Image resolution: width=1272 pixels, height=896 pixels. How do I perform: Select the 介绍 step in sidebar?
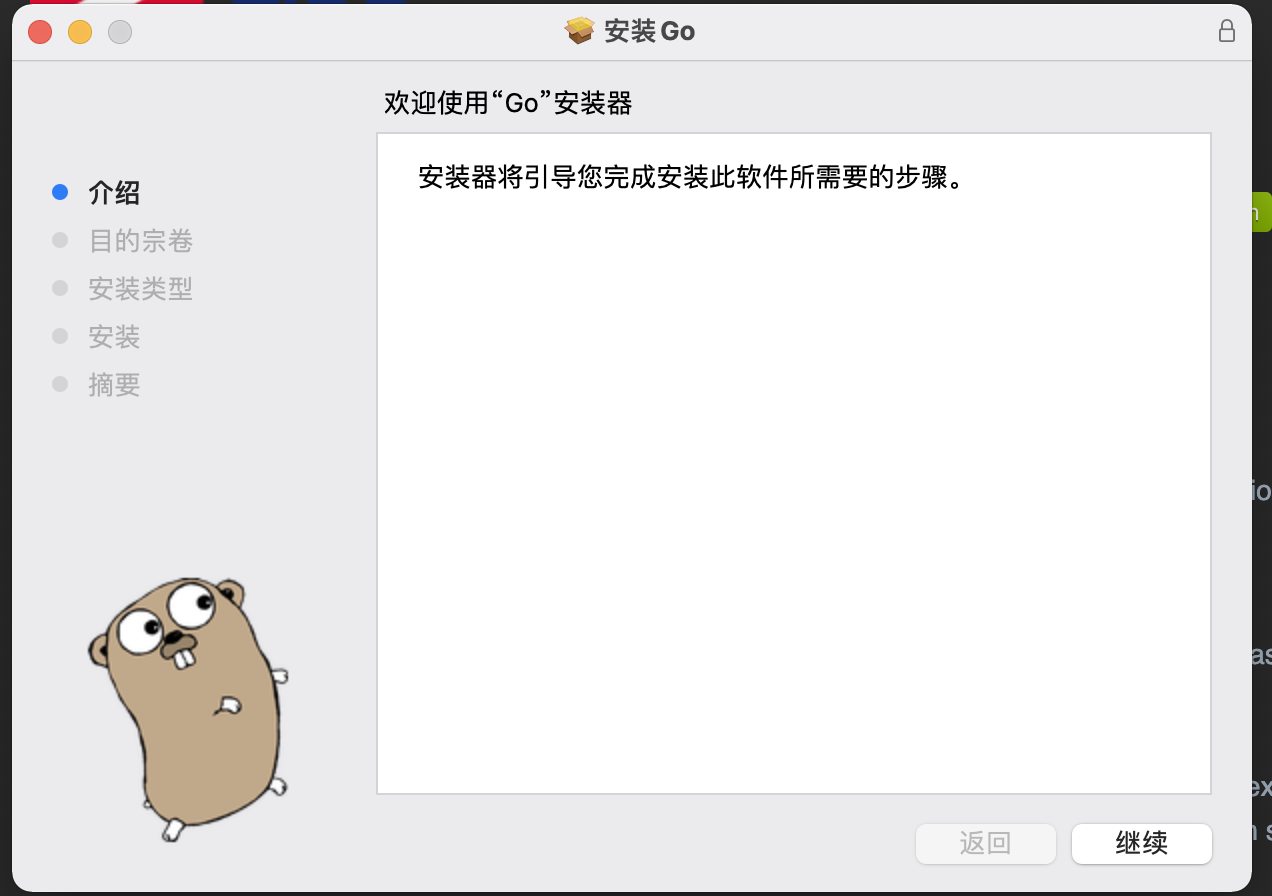(x=114, y=192)
